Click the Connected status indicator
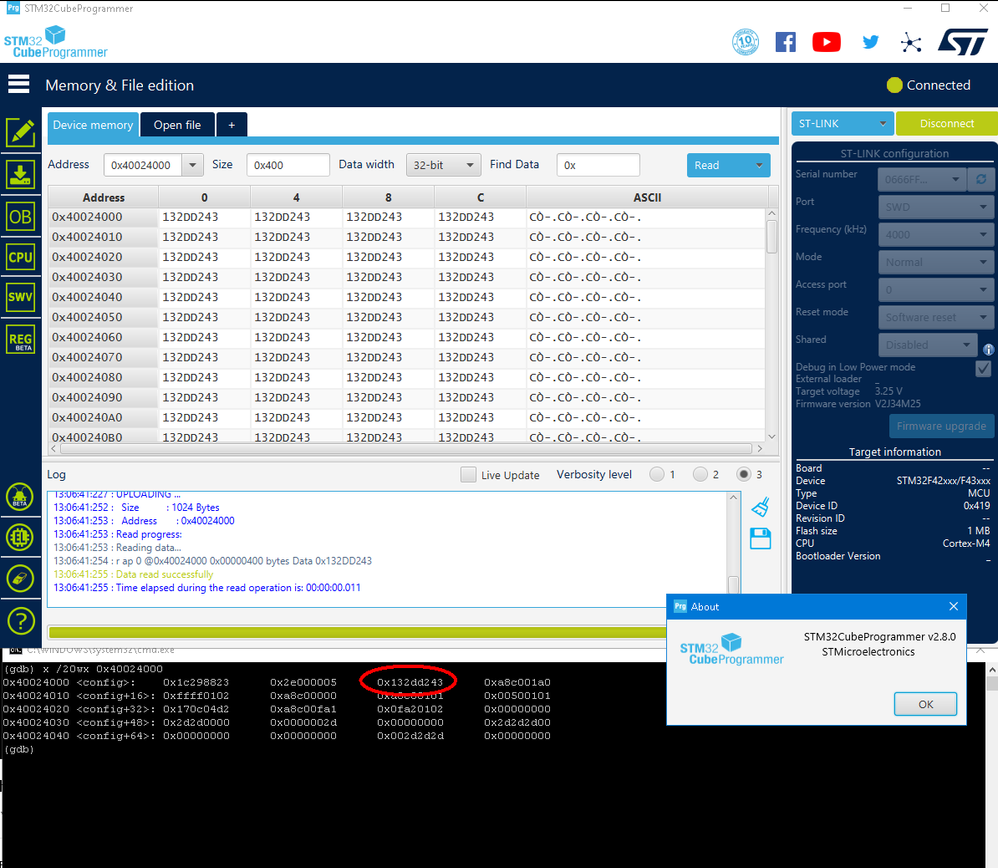Image resolution: width=998 pixels, height=868 pixels. [x=929, y=85]
